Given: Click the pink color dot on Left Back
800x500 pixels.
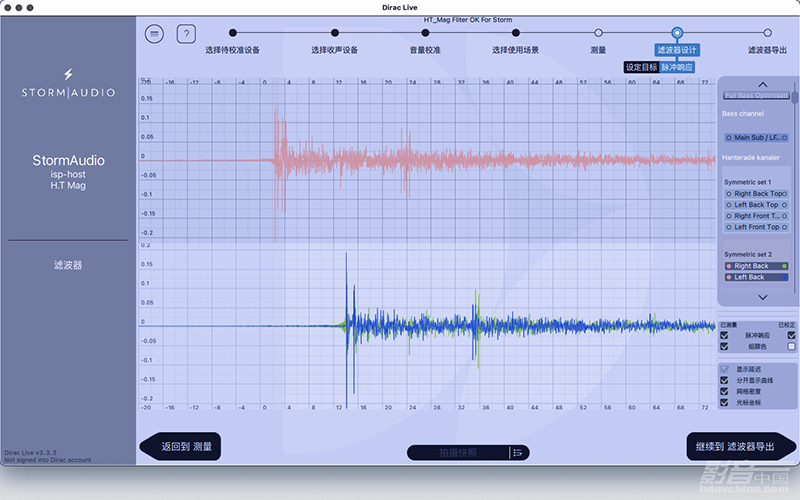Looking at the screenshot, I should pyautogui.click(x=729, y=278).
